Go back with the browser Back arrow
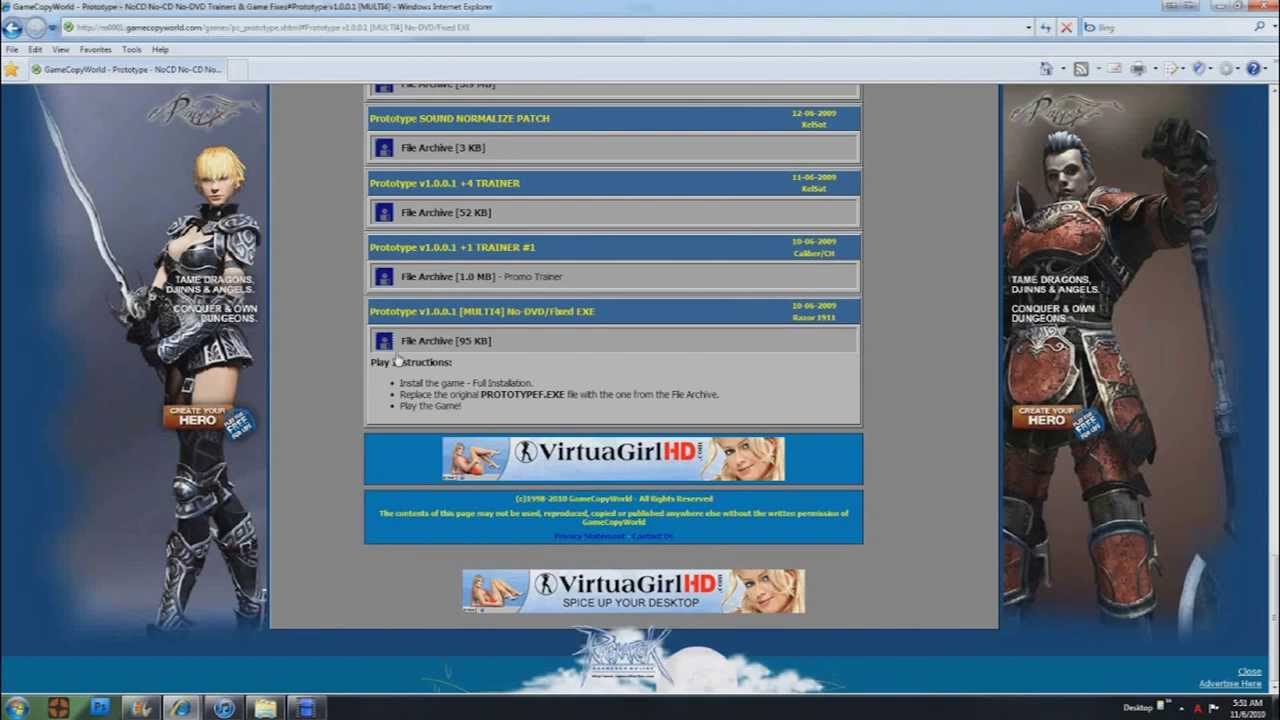 click(x=13, y=28)
